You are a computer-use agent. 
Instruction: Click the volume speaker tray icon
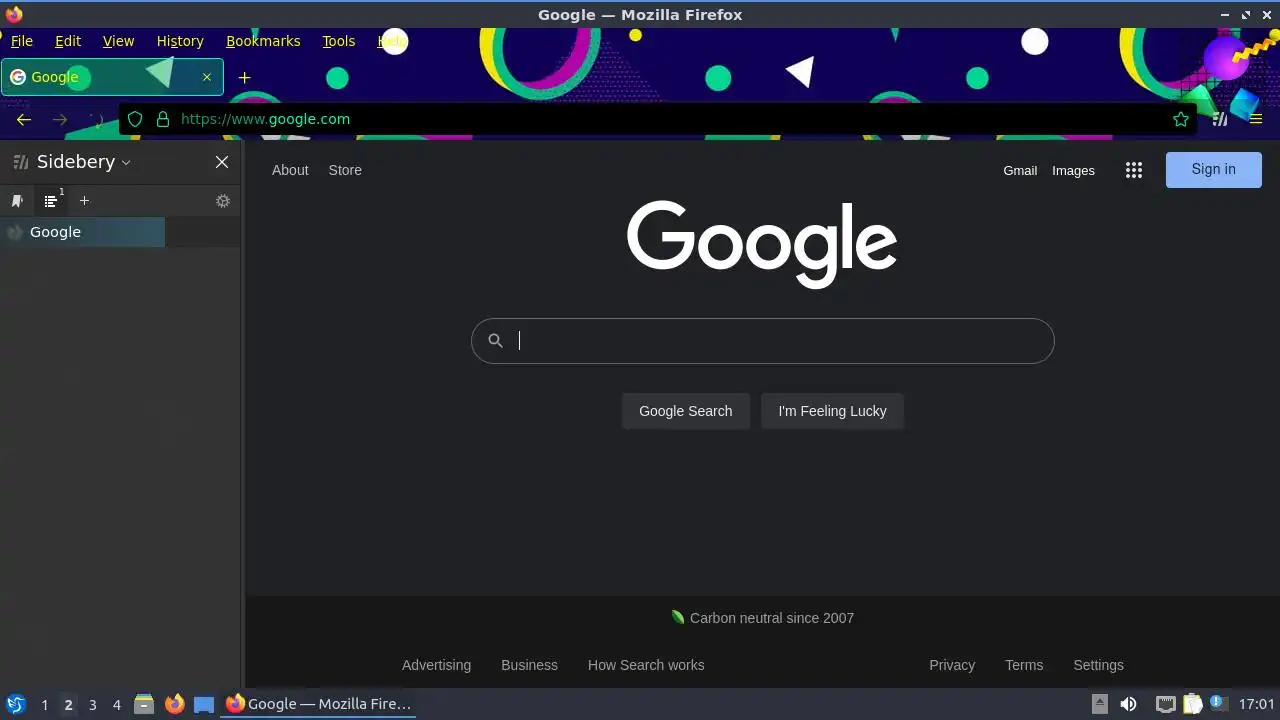click(1128, 704)
